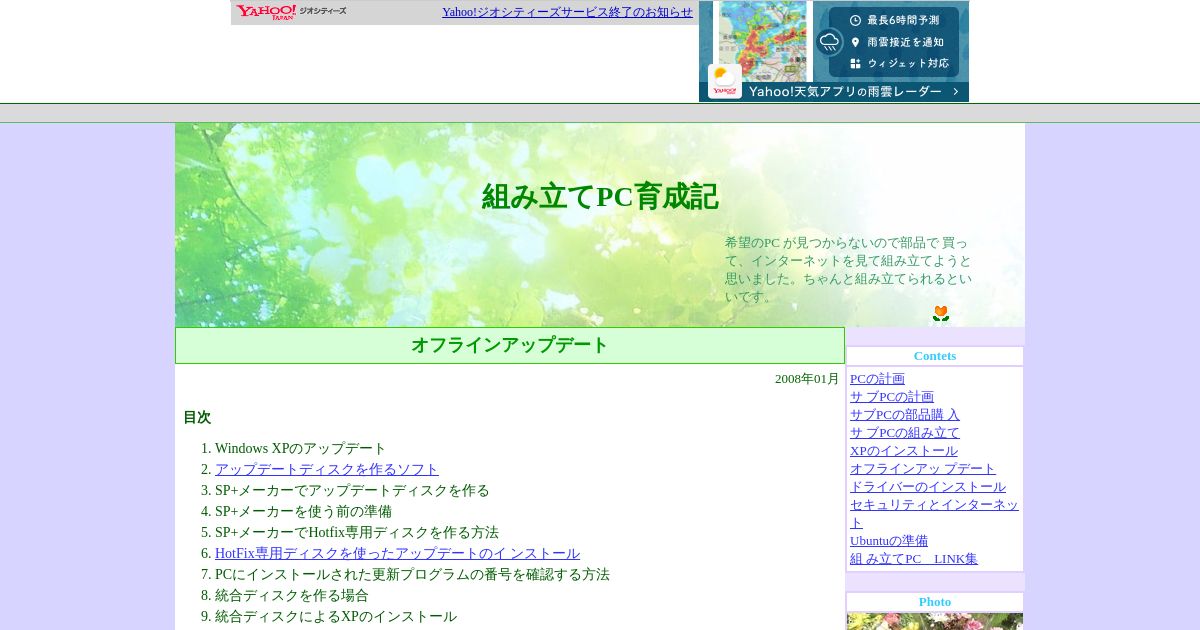Open the サブPCの計画 link
The image size is (1200, 630).
pos(892,397)
